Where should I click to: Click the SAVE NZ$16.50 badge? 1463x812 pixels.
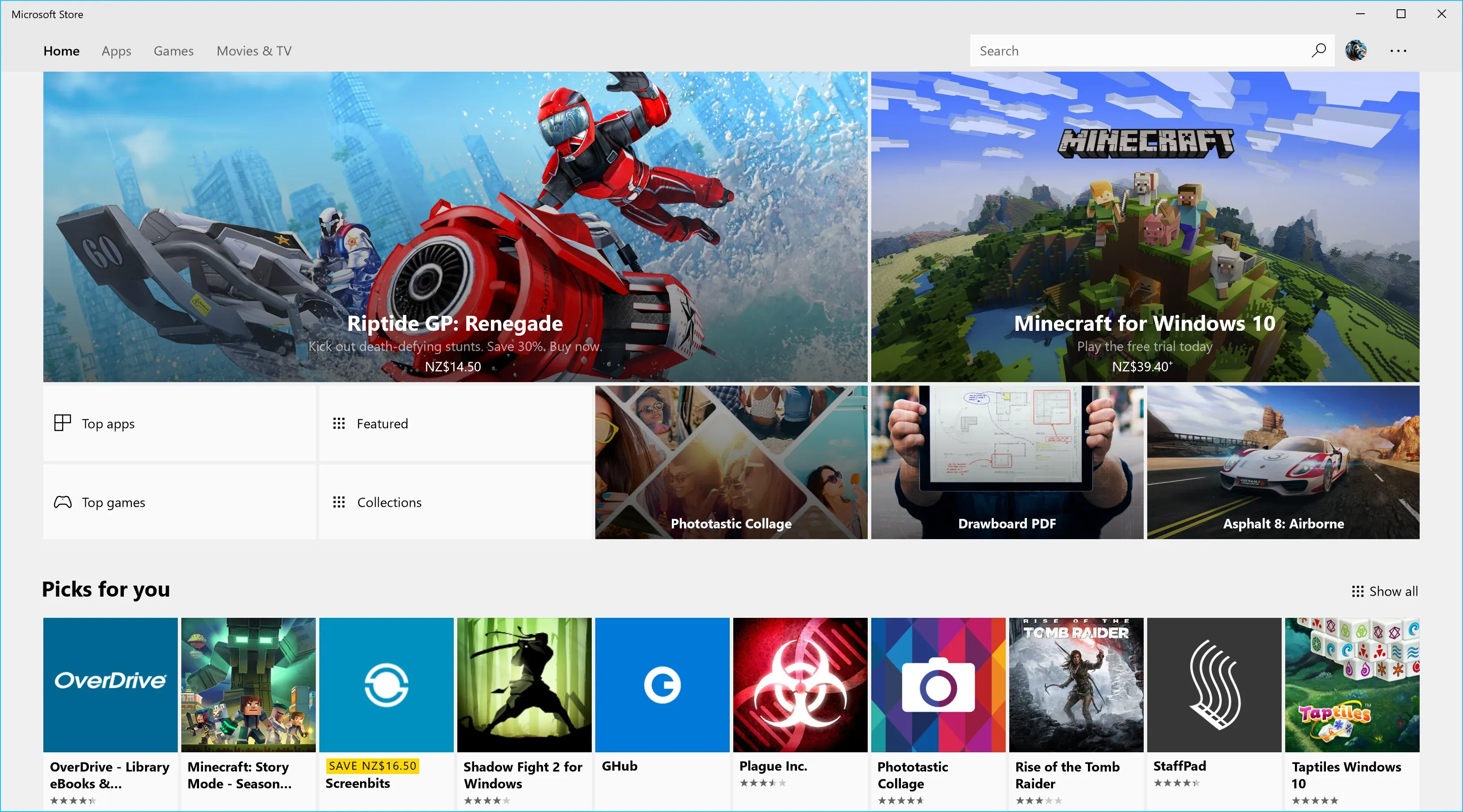coord(372,766)
